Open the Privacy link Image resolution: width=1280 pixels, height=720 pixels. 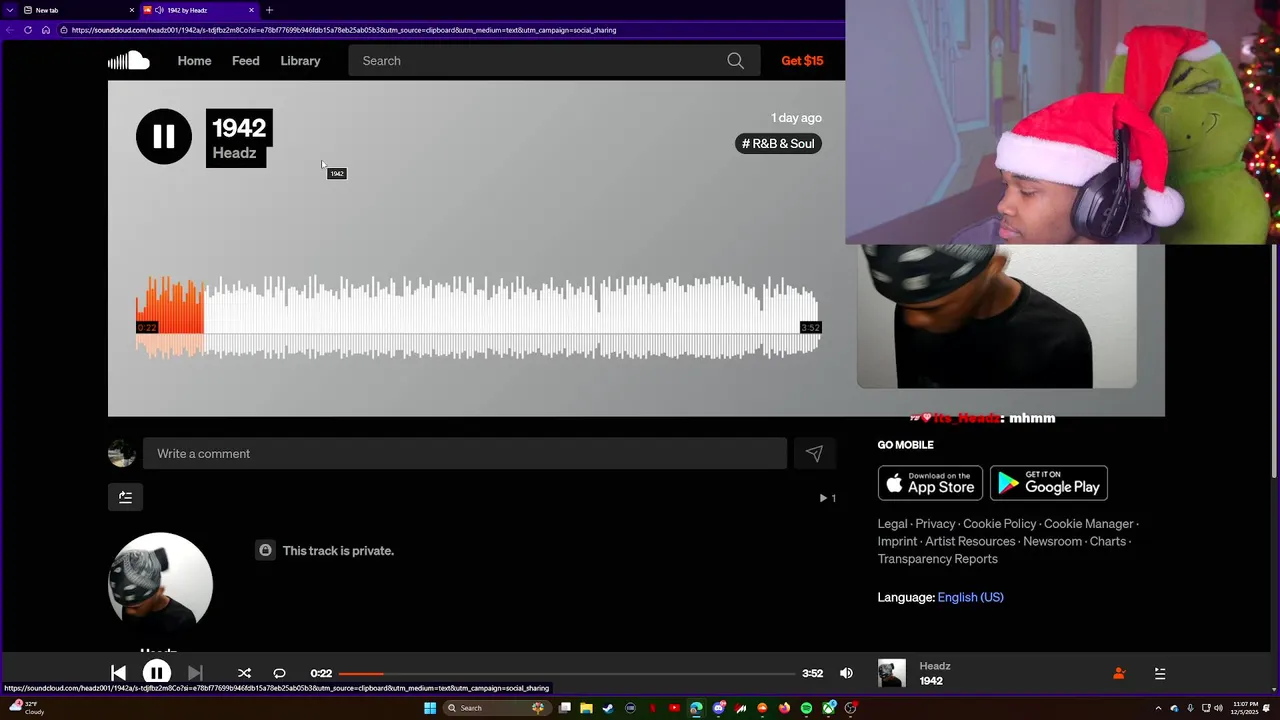936,524
